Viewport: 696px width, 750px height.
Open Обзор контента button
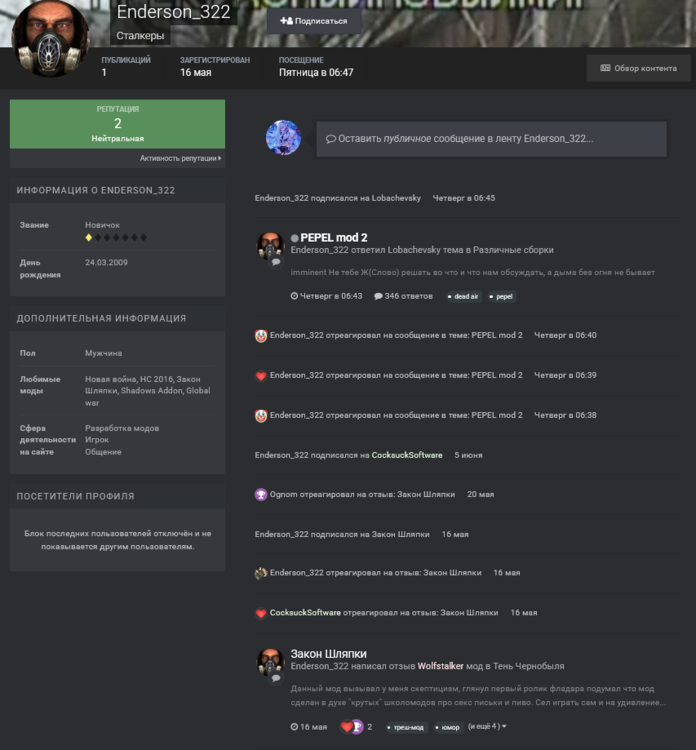(x=639, y=68)
